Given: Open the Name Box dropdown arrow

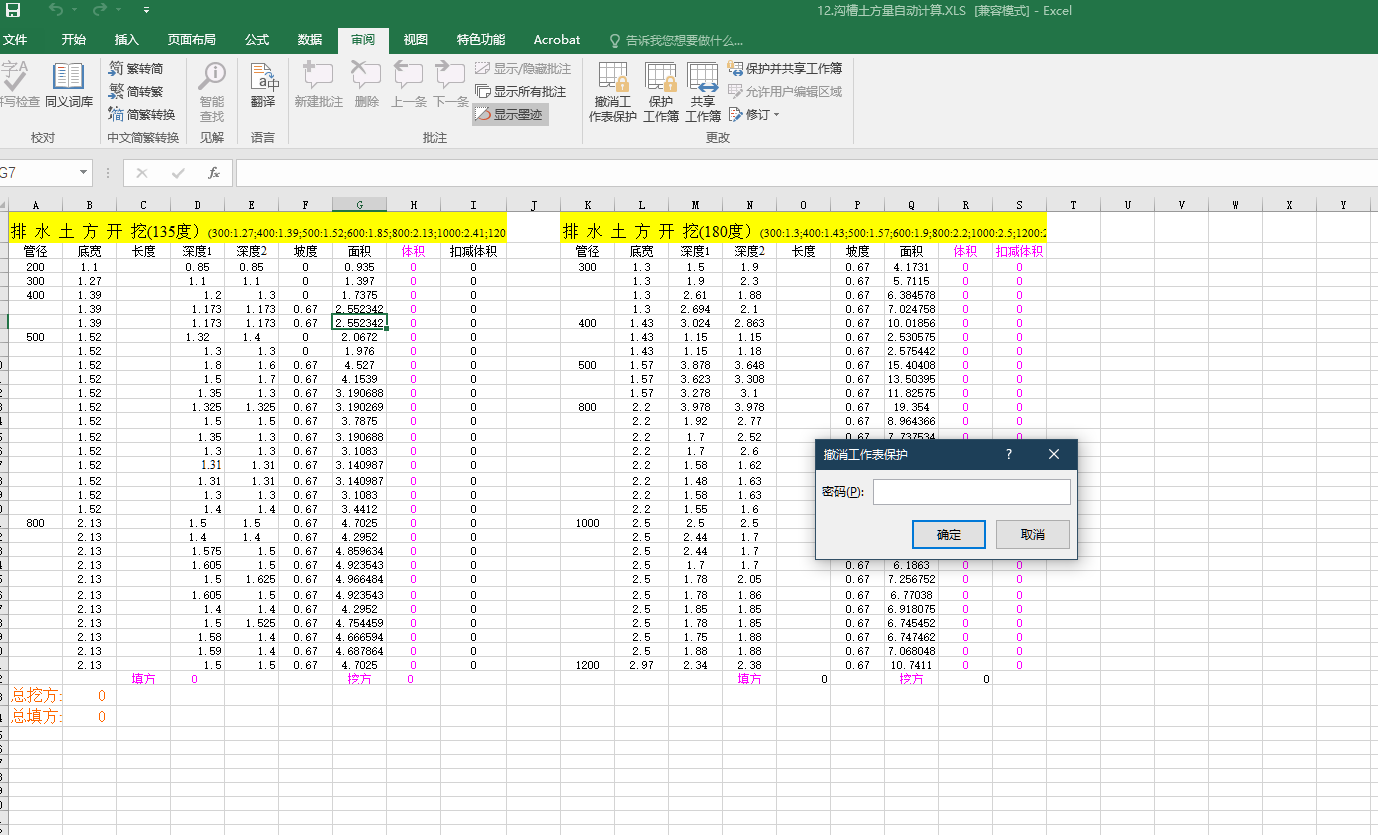Looking at the screenshot, I should tap(83, 172).
